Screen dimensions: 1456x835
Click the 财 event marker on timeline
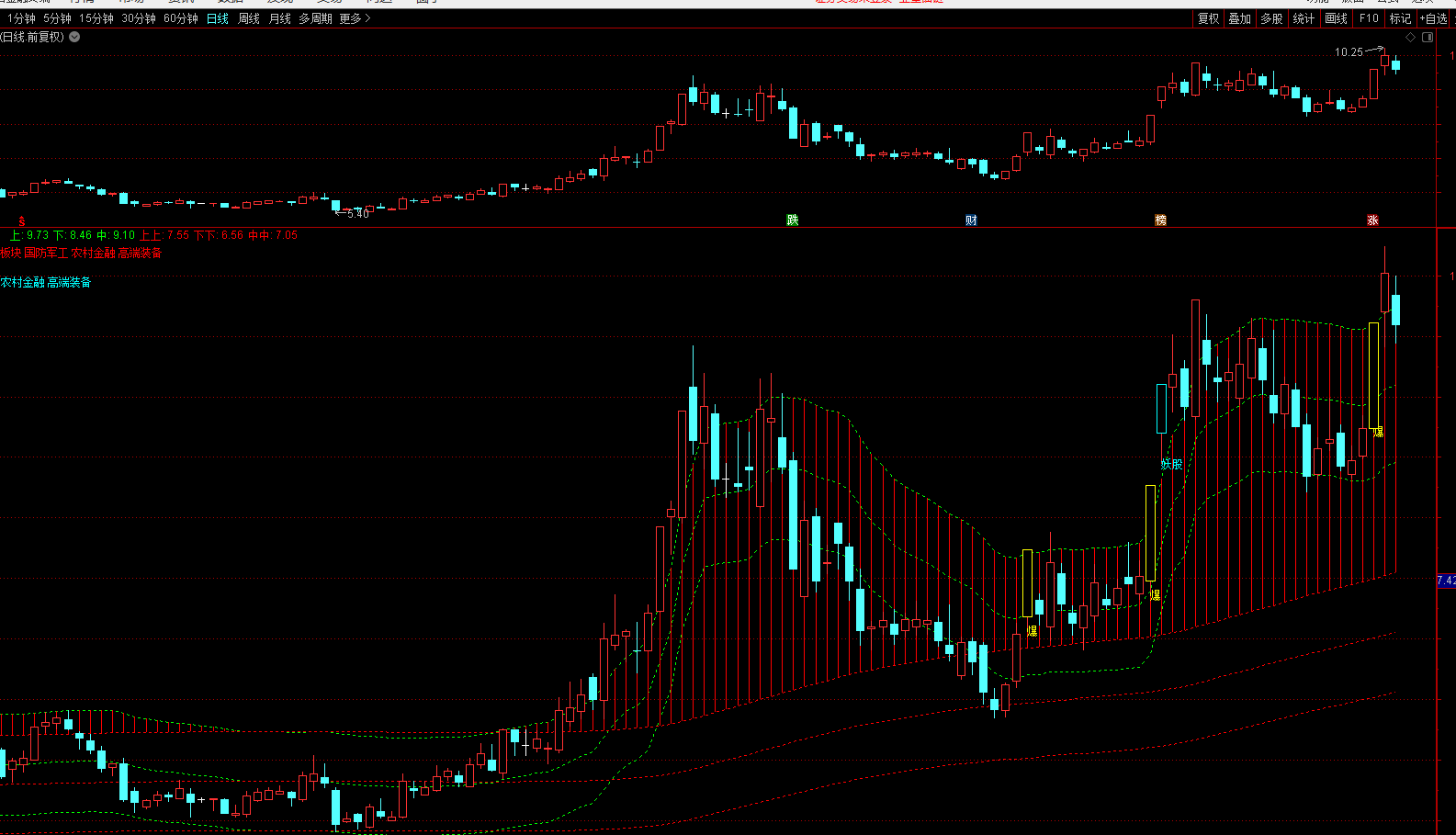[971, 220]
